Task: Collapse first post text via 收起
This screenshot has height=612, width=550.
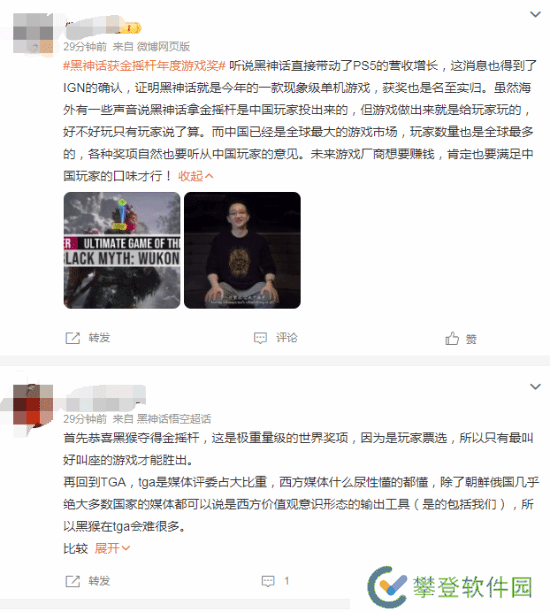Action: (x=196, y=176)
